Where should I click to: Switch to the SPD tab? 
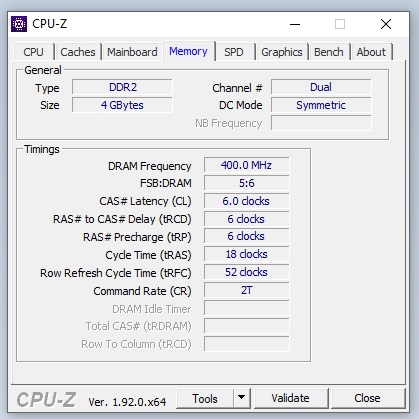pos(234,52)
